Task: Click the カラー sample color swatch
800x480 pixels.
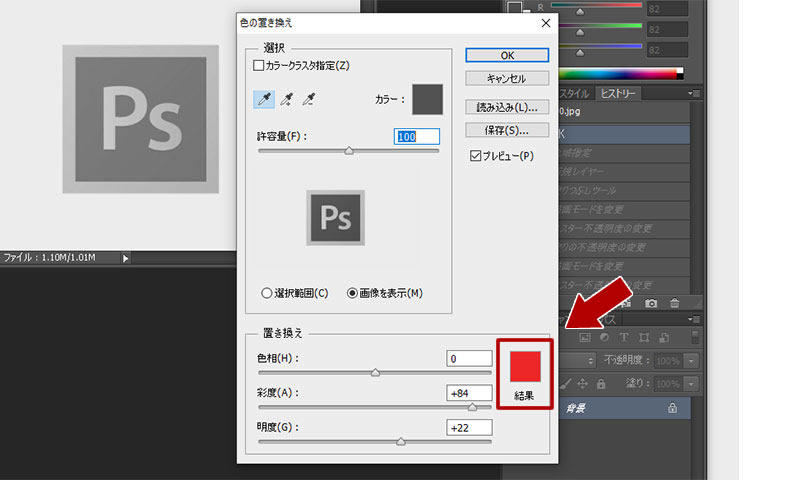Action: coord(428,99)
